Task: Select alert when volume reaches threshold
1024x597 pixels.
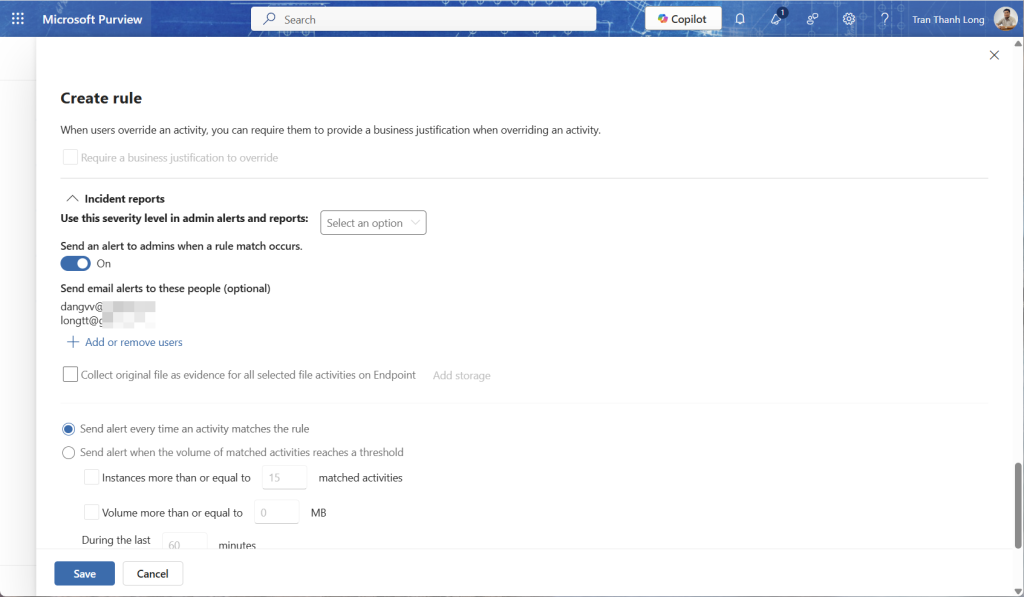Action: (x=69, y=452)
